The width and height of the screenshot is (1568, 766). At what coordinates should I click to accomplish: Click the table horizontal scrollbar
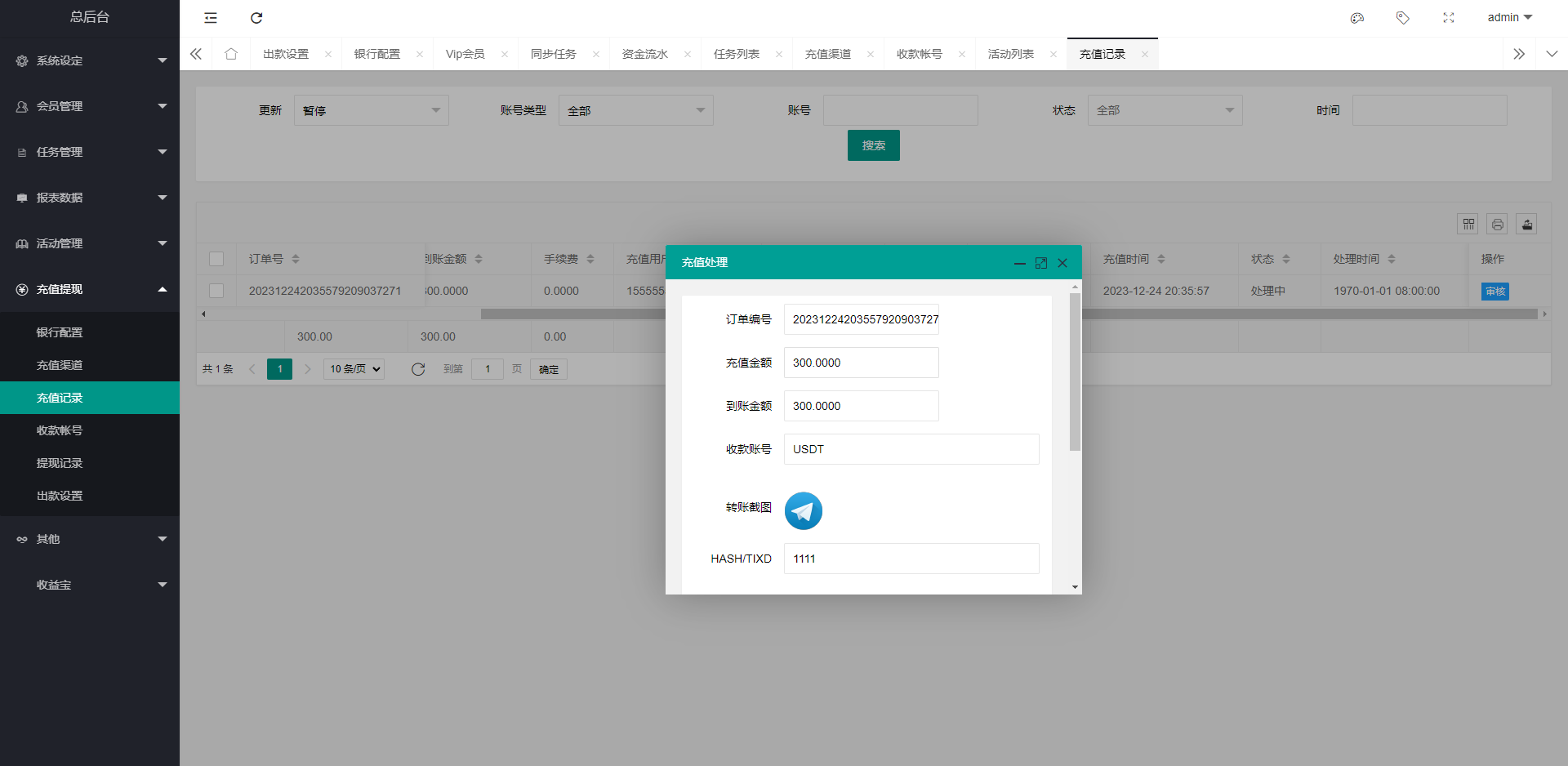(x=1009, y=314)
